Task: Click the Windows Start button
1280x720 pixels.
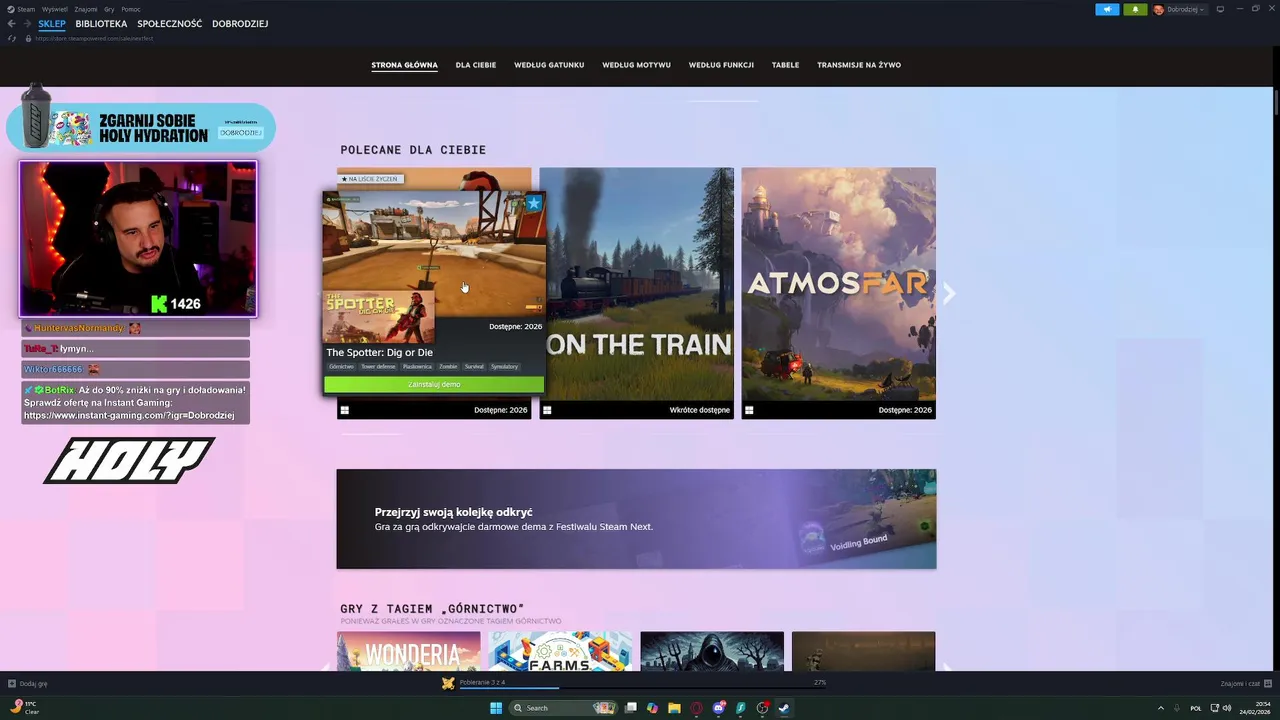Action: pyautogui.click(x=496, y=708)
